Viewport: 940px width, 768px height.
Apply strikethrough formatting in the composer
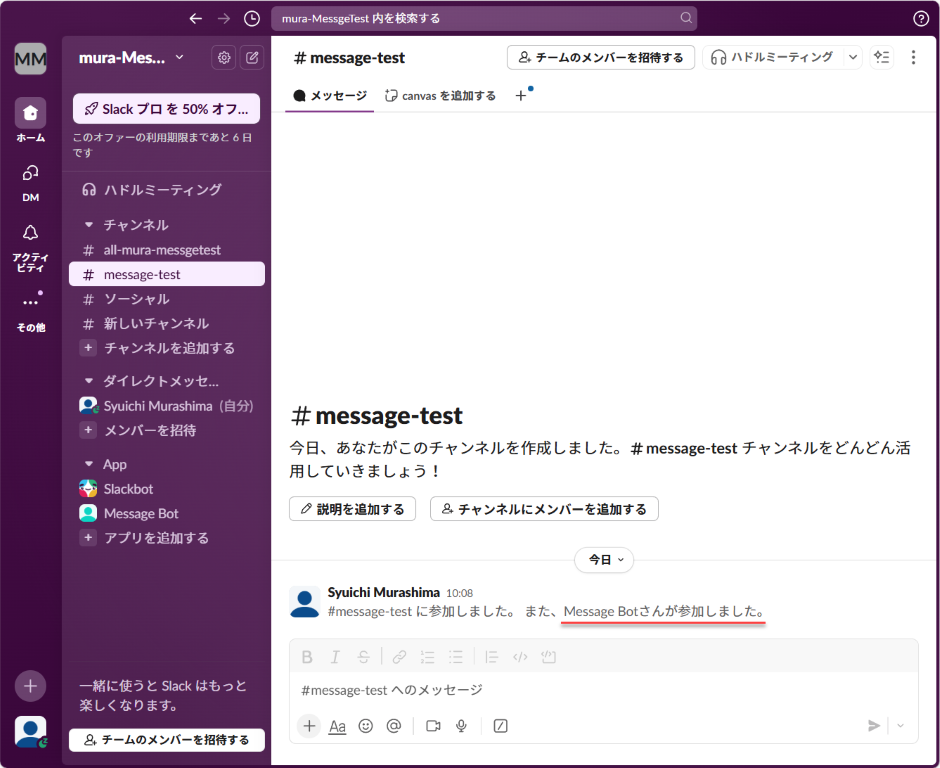click(363, 657)
